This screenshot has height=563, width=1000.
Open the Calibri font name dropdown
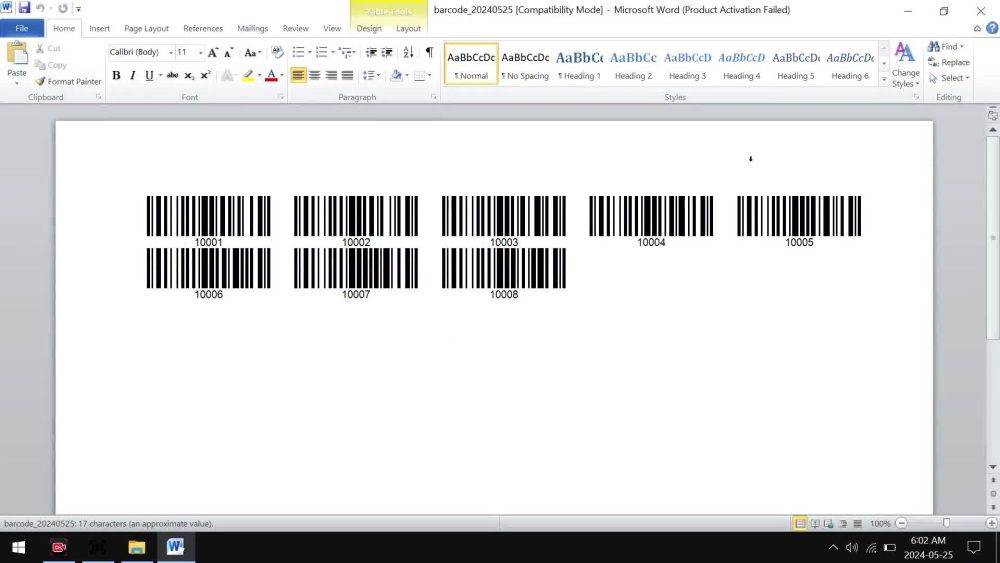(x=170, y=52)
